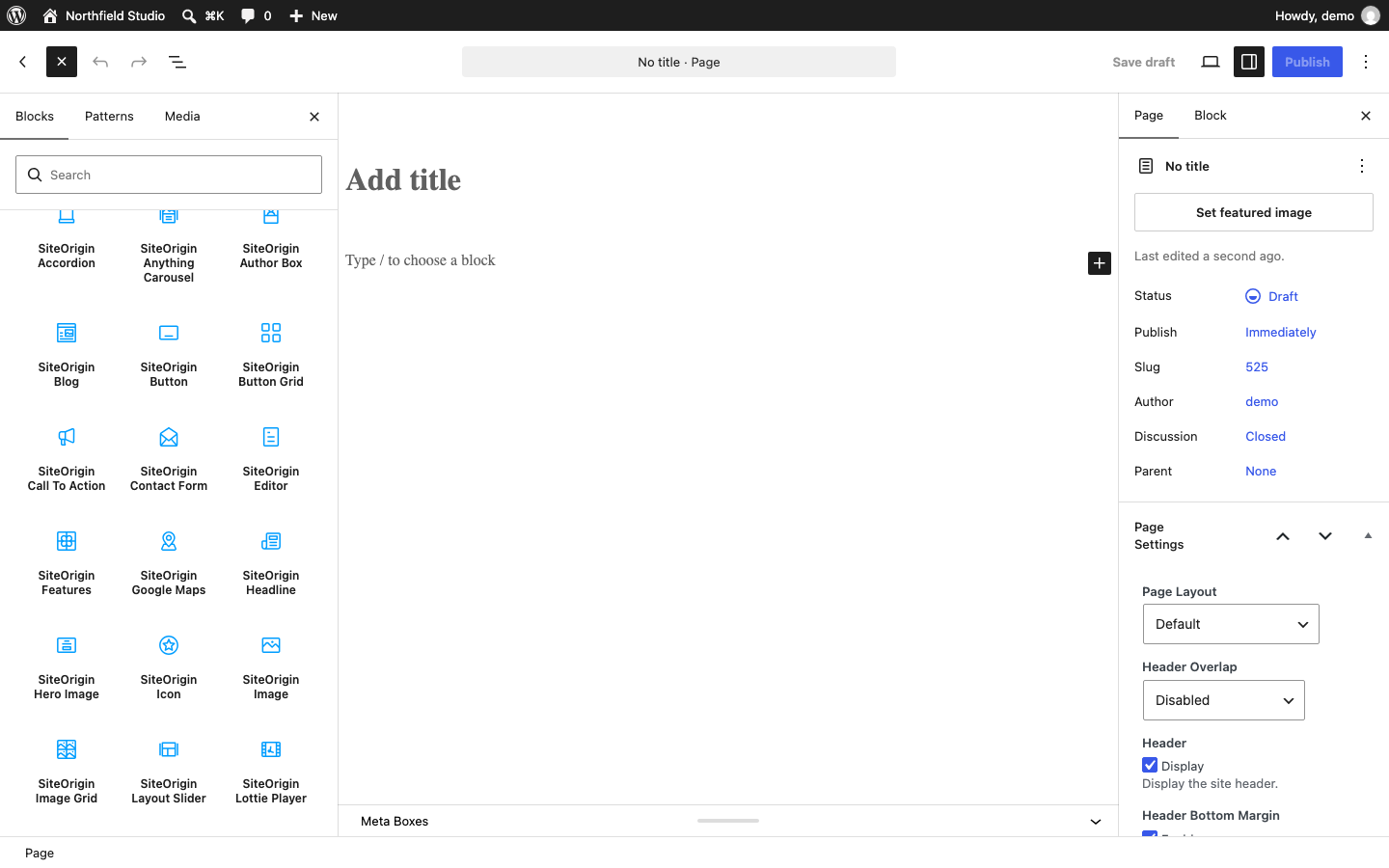Insert the SiteOrigin Hero Image block

click(x=67, y=666)
